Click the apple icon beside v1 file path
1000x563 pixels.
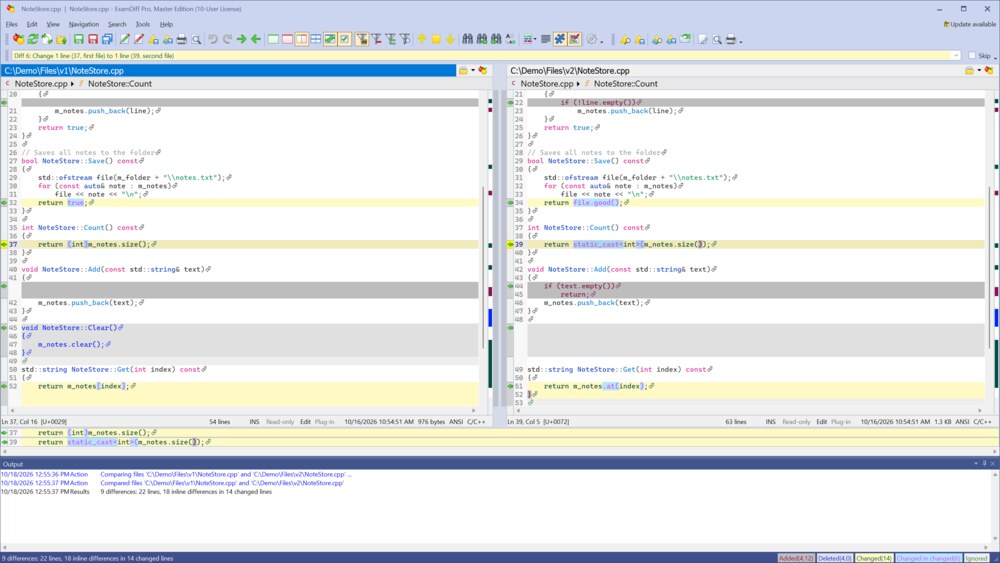[x=483, y=71]
